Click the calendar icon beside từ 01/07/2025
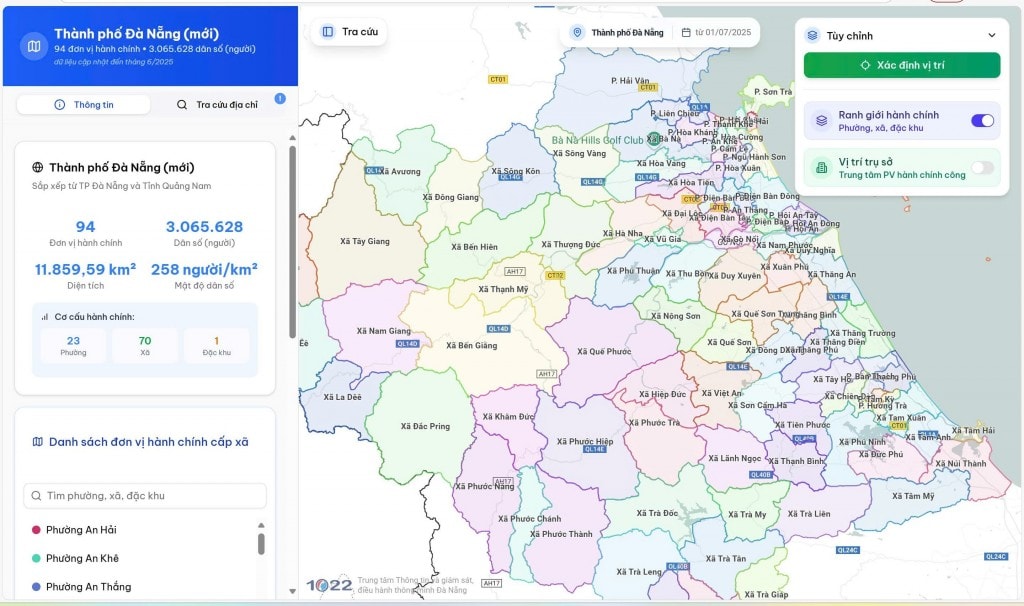Viewport: 1024px width, 606px height. tap(686, 32)
